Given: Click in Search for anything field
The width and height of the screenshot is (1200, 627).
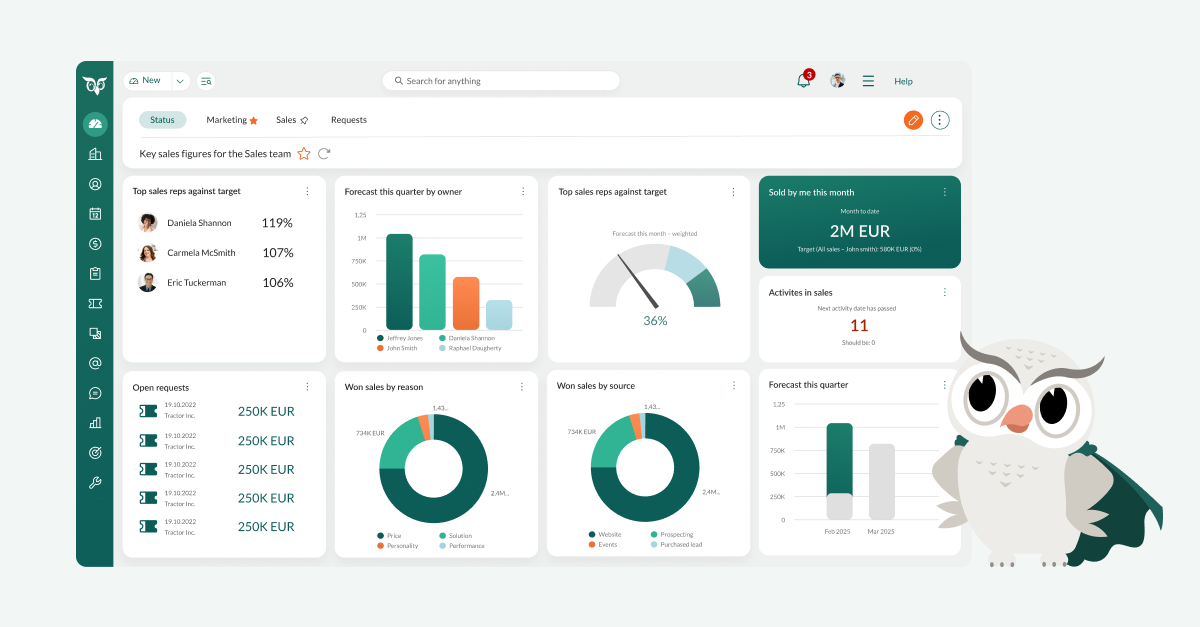Looking at the screenshot, I should pos(500,81).
